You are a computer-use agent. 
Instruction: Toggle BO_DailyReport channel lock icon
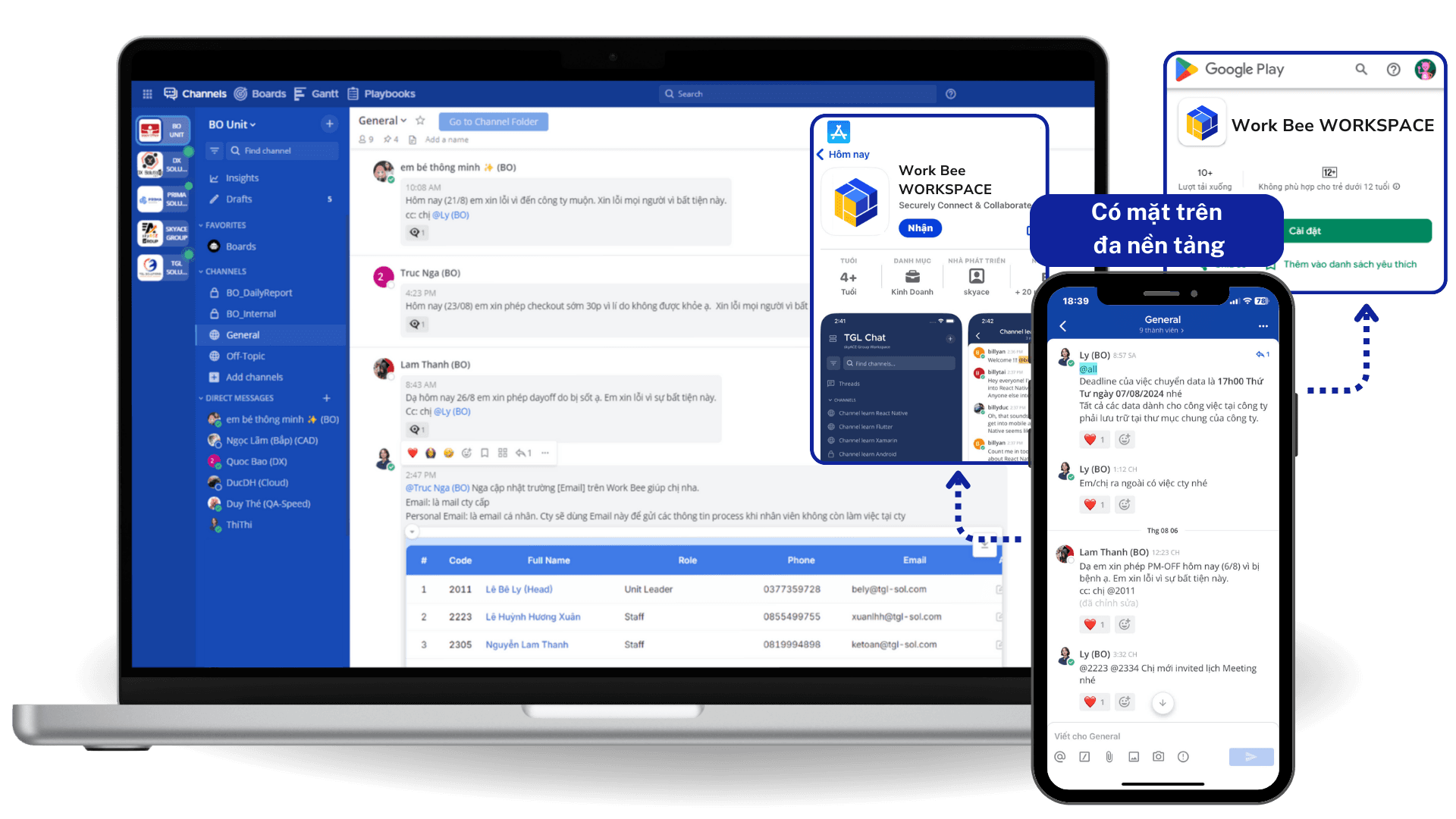click(x=215, y=291)
